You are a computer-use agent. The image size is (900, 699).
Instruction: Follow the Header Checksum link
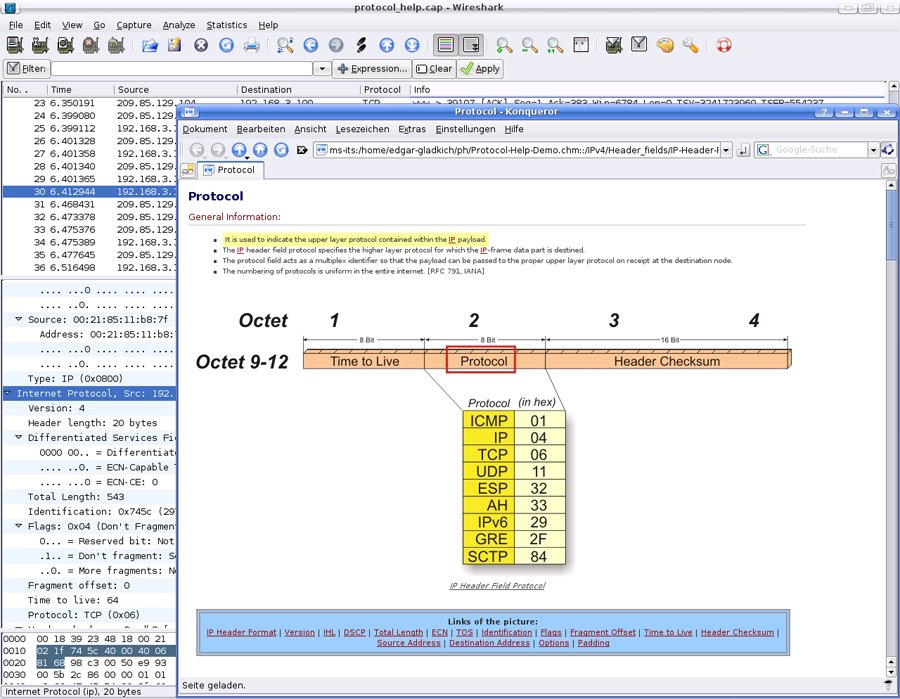pos(737,632)
